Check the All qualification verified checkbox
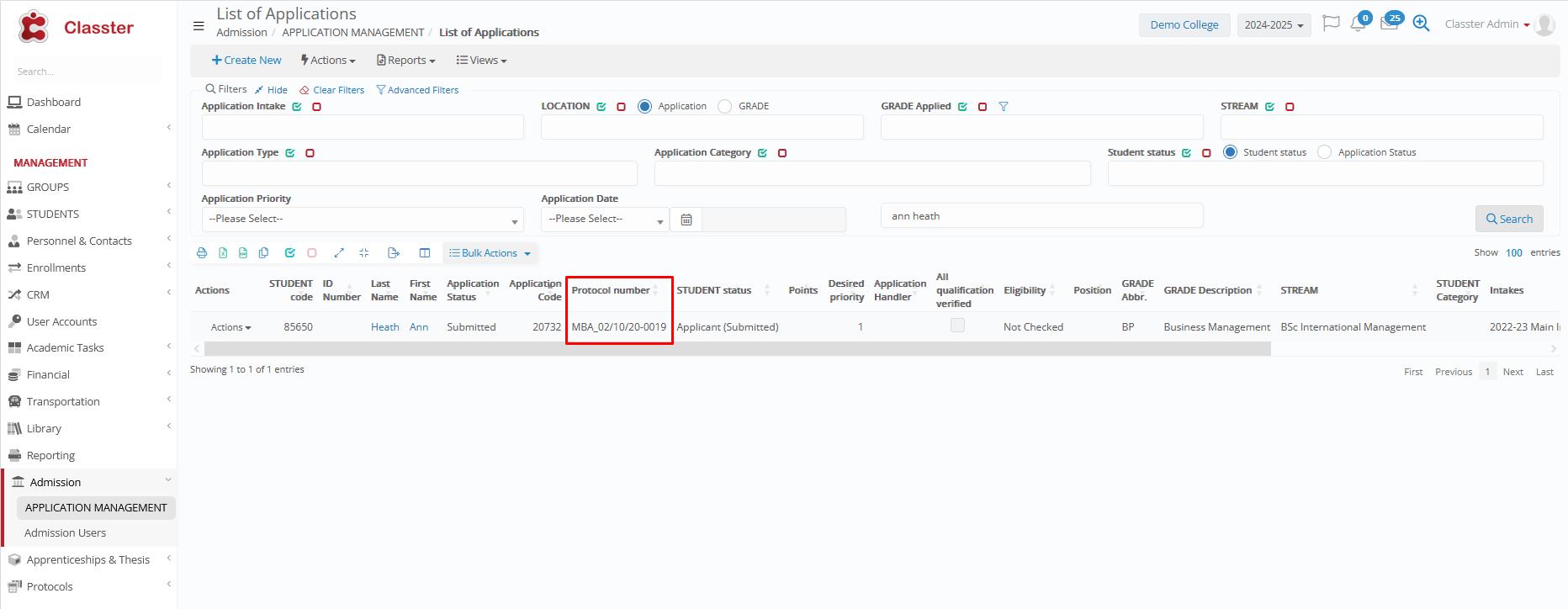Screen dimensions: 1568x609 tap(957, 326)
